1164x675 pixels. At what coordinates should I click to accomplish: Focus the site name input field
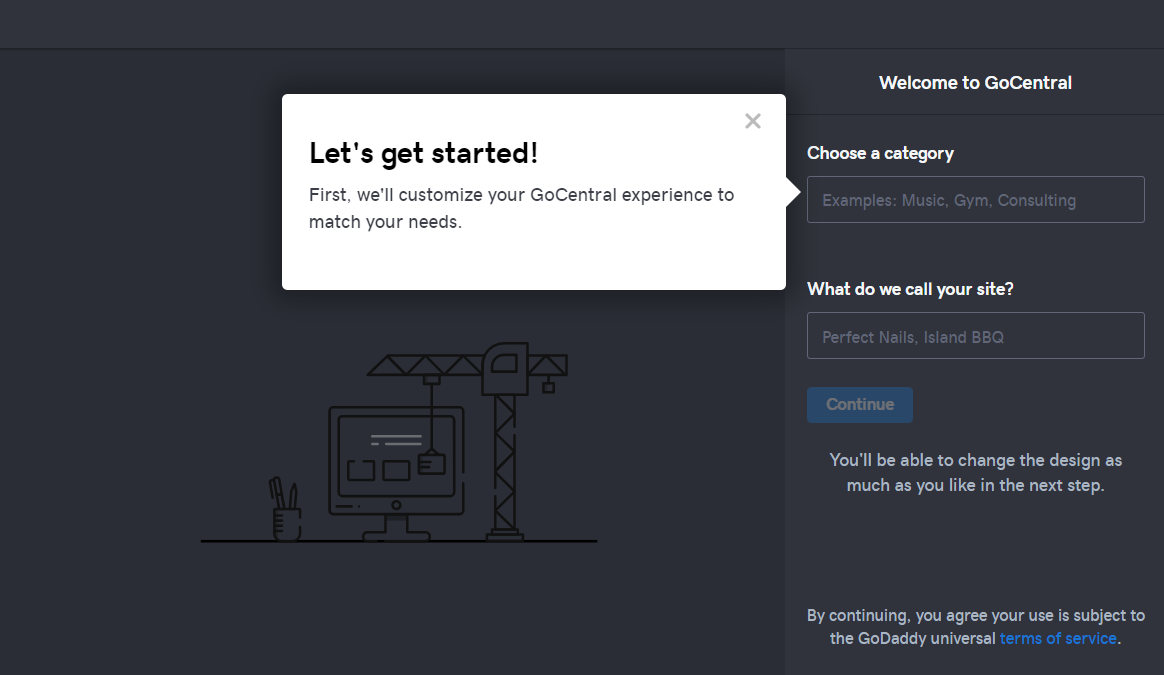[x=975, y=336]
